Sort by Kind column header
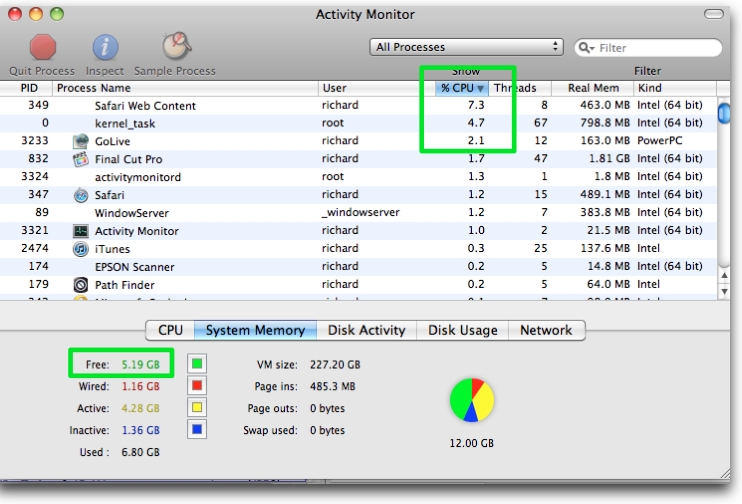Image resolution: width=742 pixels, height=504 pixels. (675, 88)
